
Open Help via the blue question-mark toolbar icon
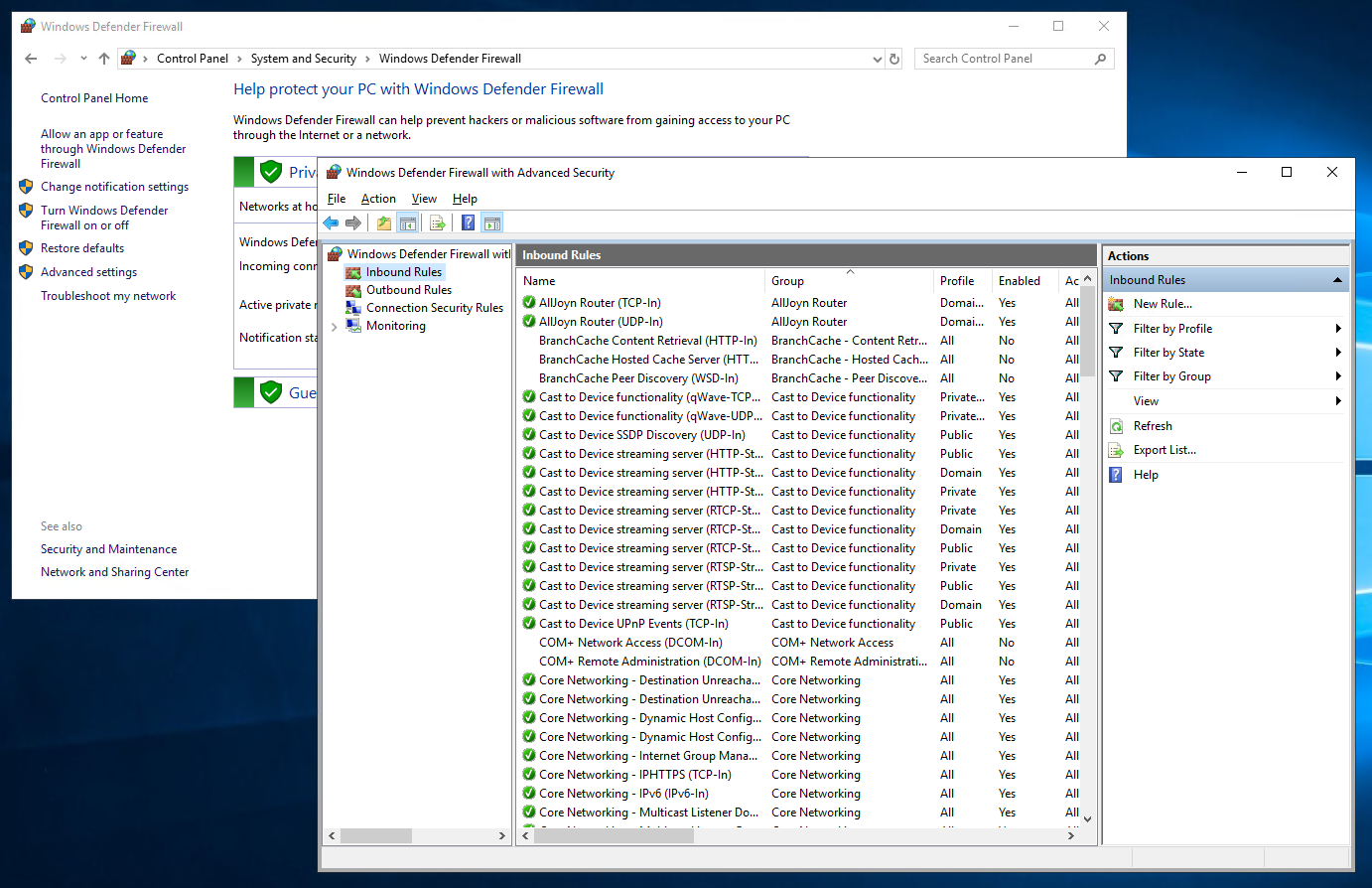[468, 223]
